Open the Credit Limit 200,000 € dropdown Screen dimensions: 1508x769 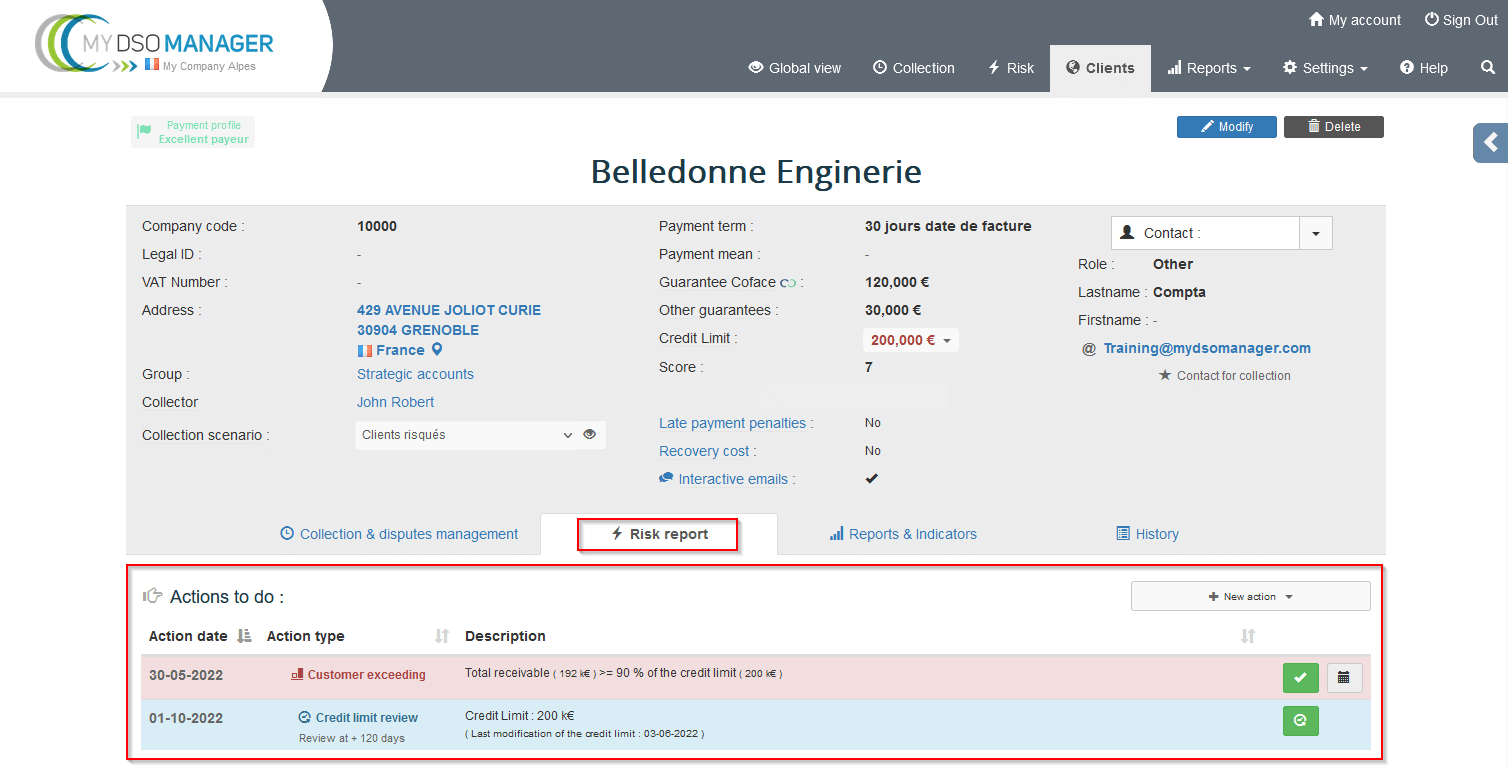coord(910,340)
